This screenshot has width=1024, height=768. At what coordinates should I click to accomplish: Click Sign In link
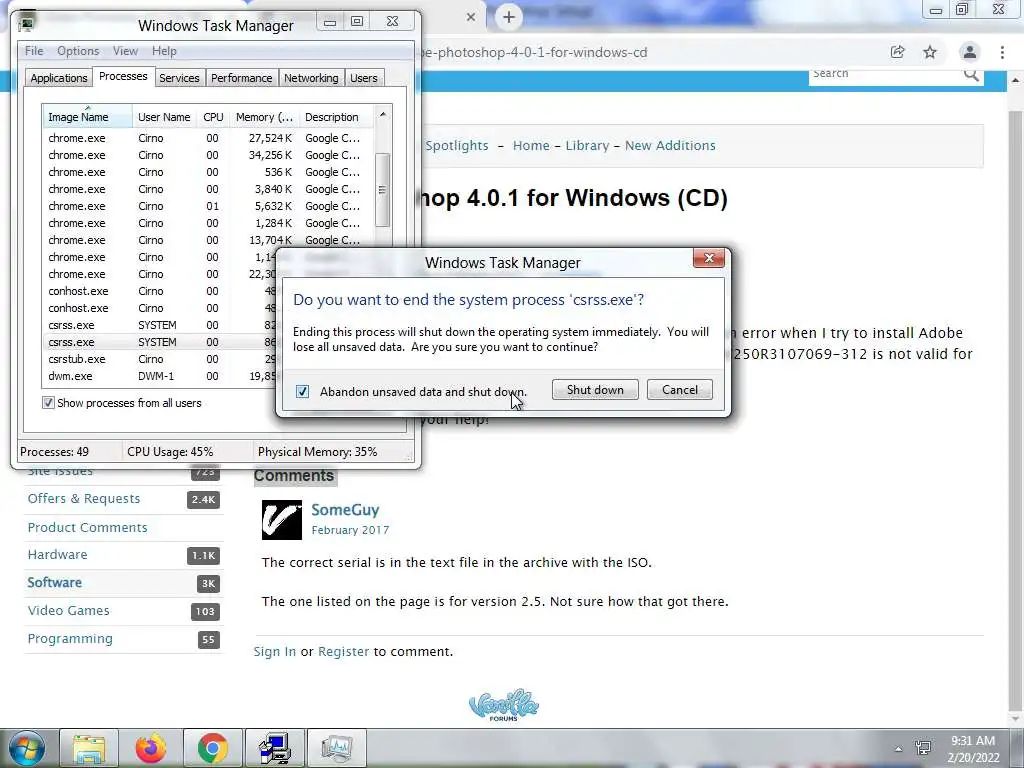275,652
